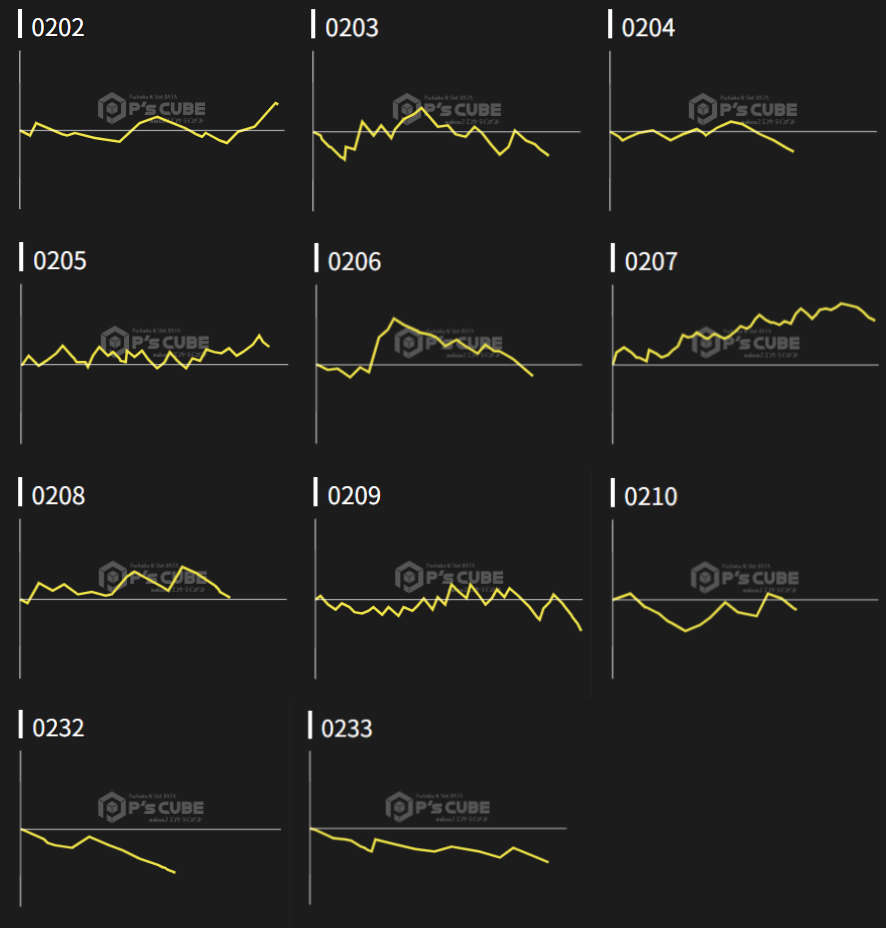Select the cube watermark icon in chart 0233
This screenshot has height=928, width=886.
[399, 806]
